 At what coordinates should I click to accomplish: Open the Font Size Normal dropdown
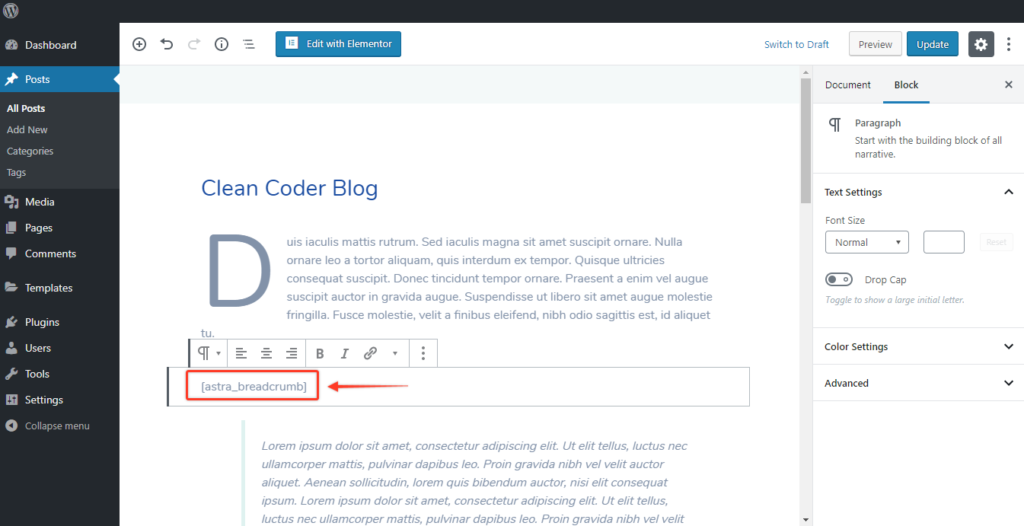click(x=866, y=242)
